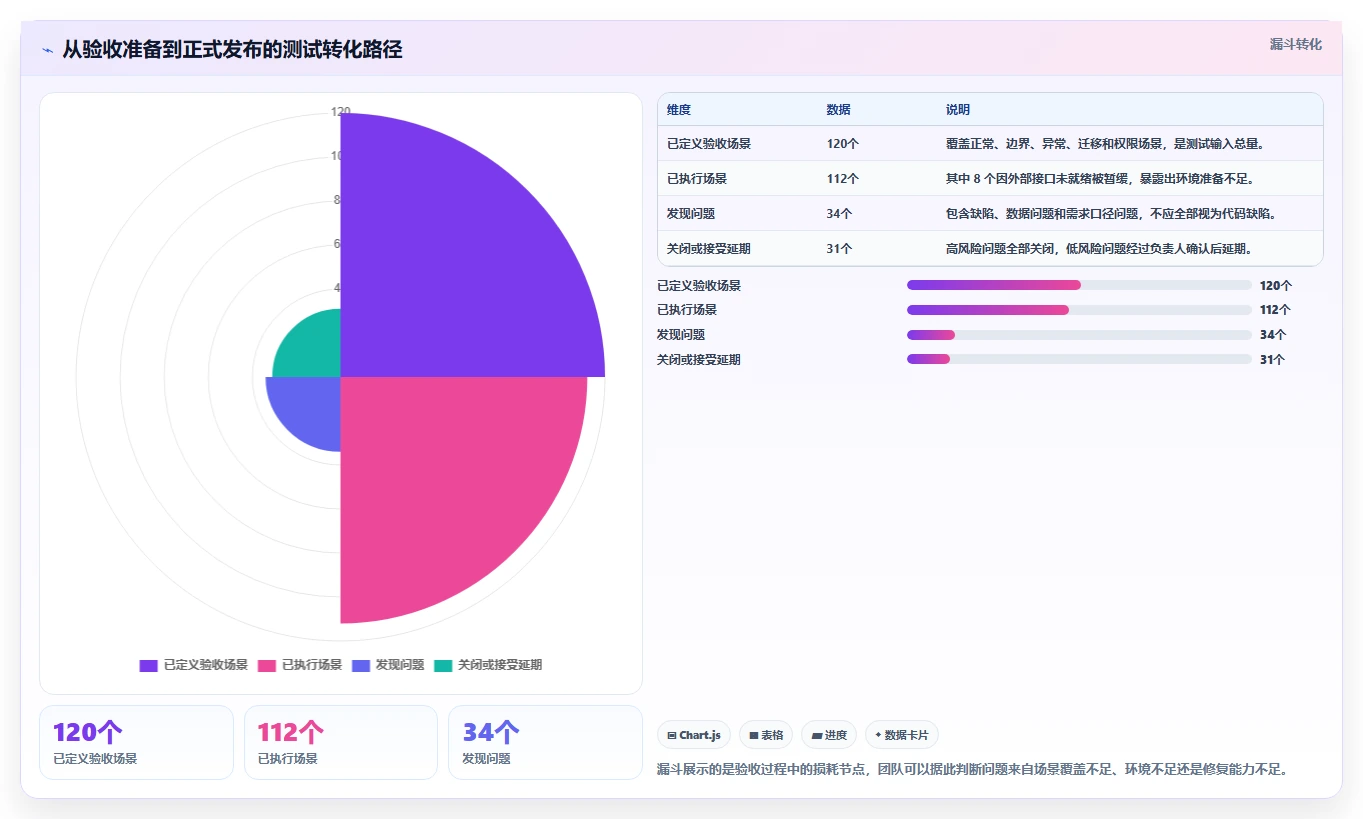Click the 已定义验收场景 progress bar

click(x=1079, y=285)
